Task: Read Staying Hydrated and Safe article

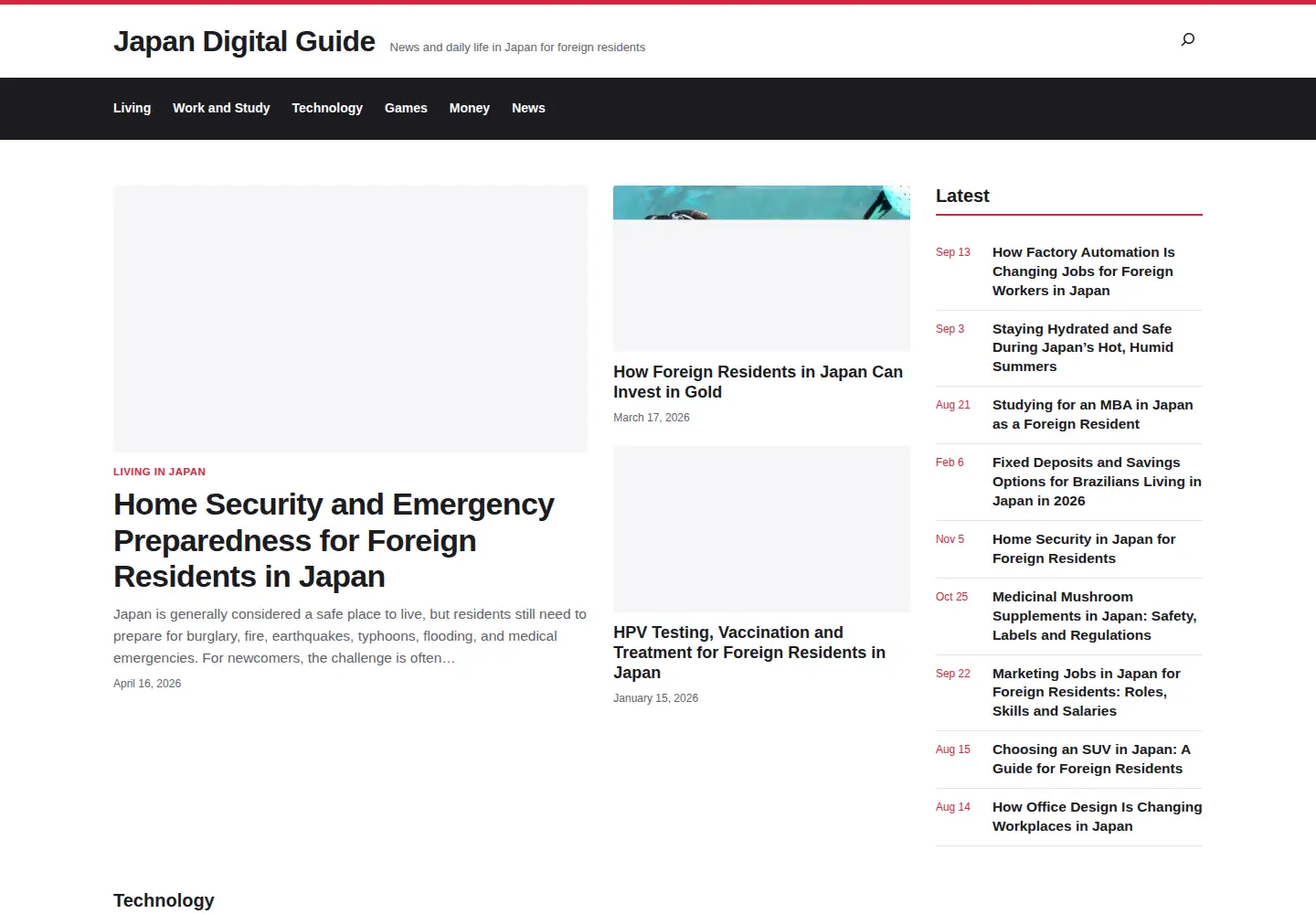Action: click(1083, 347)
